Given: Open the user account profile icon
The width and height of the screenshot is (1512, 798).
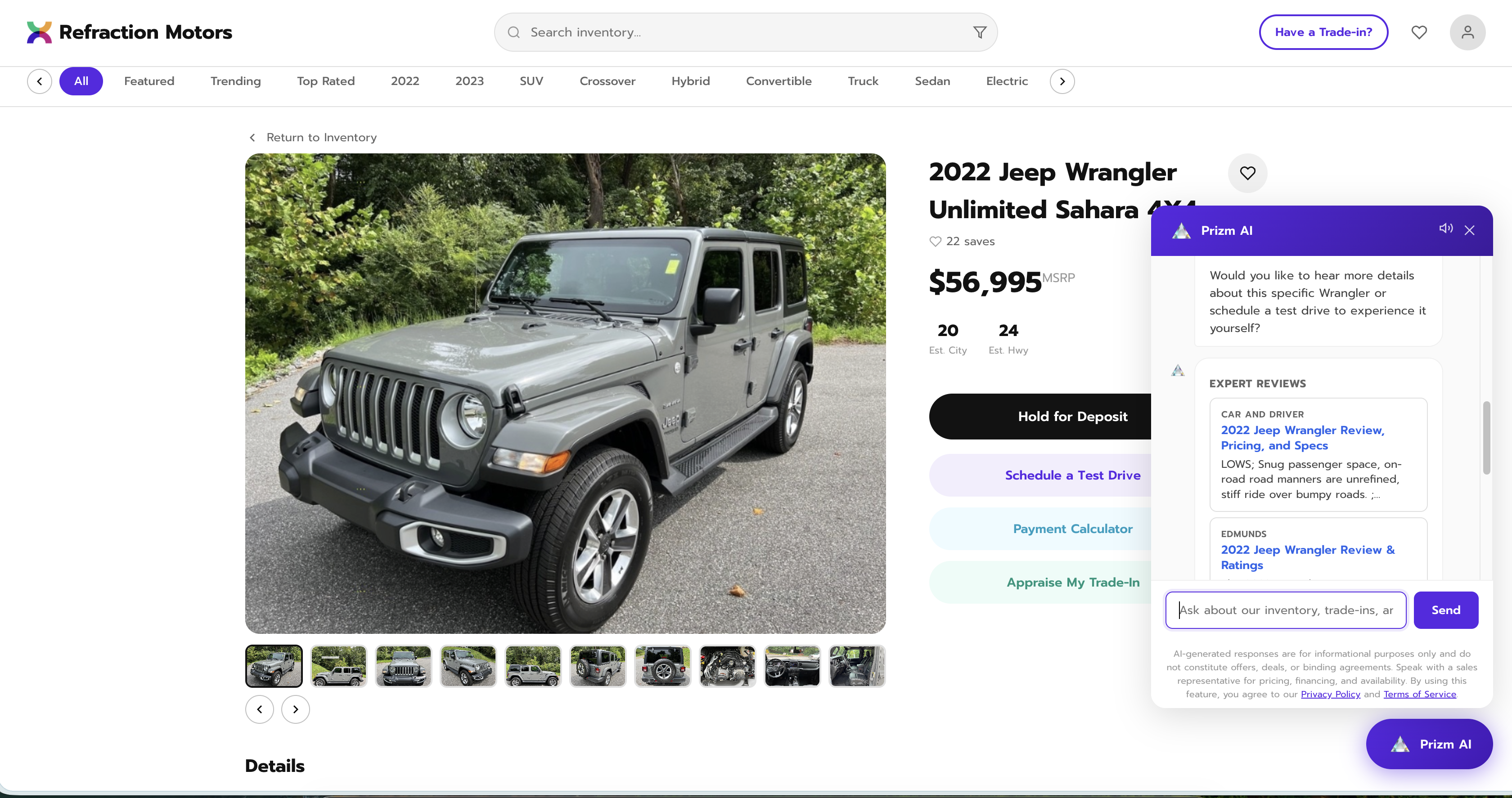Looking at the screenshot, I should tap(1467, 32).
